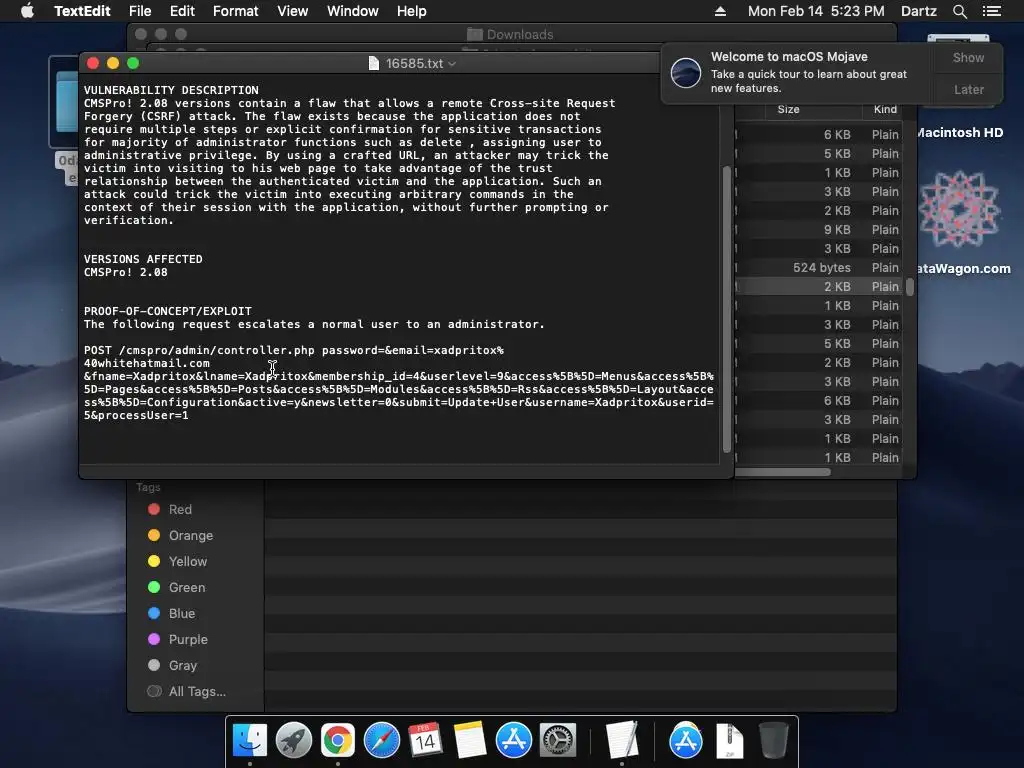Minimize the 16585.txt window with yellow button
1024x768 pixels.
point(113,63)
